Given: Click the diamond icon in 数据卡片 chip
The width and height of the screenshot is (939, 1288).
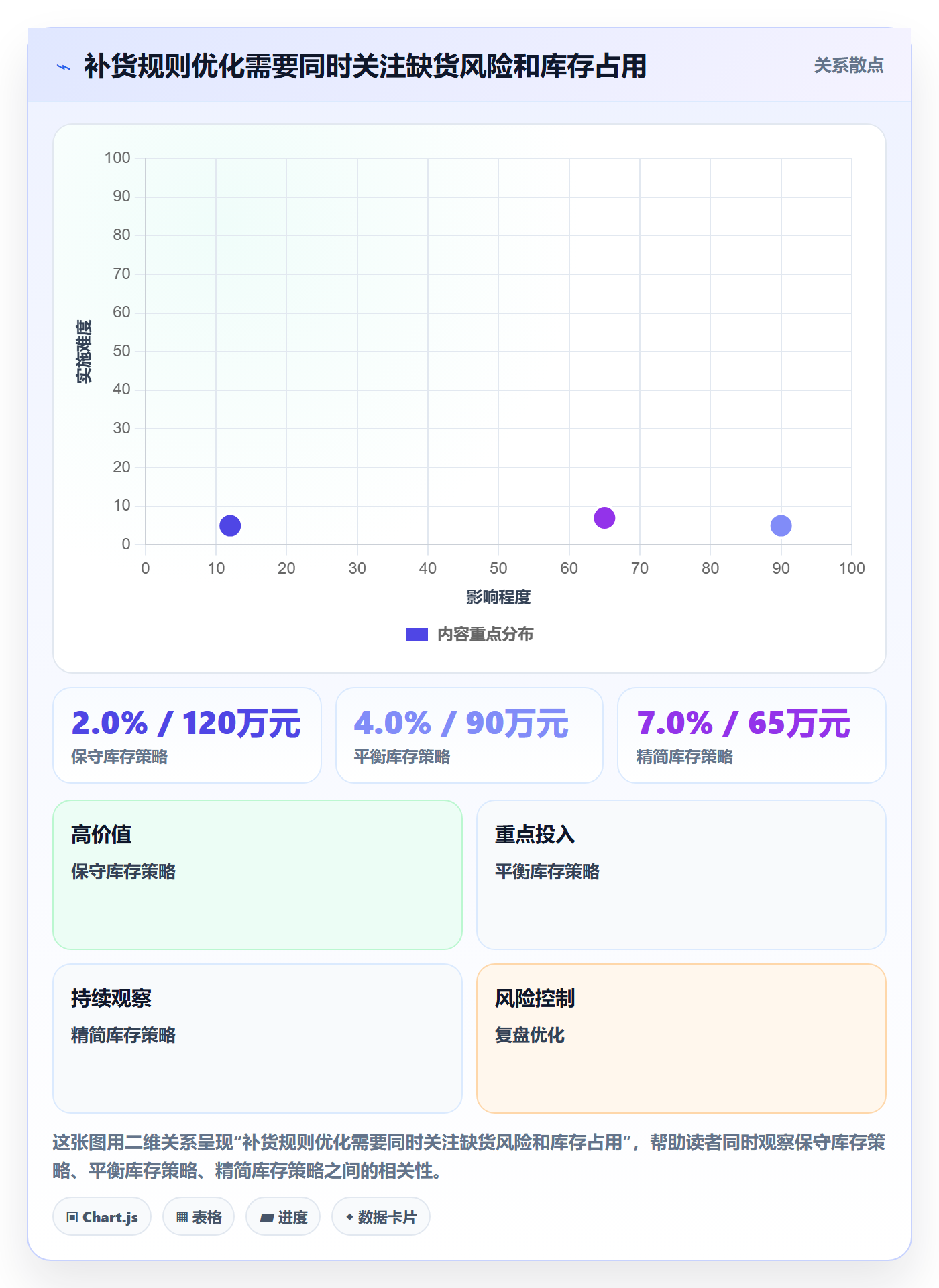Looking at the screenshot, I should tap(349, 1217).
